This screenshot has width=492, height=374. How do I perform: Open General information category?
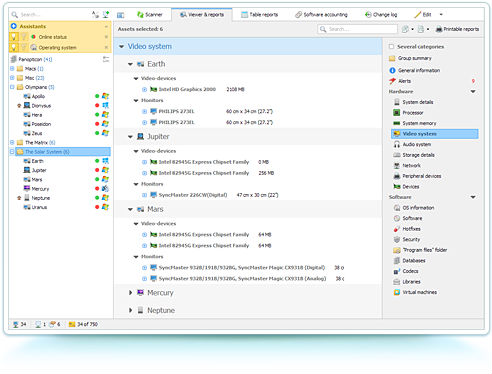(x=414, y=70)
